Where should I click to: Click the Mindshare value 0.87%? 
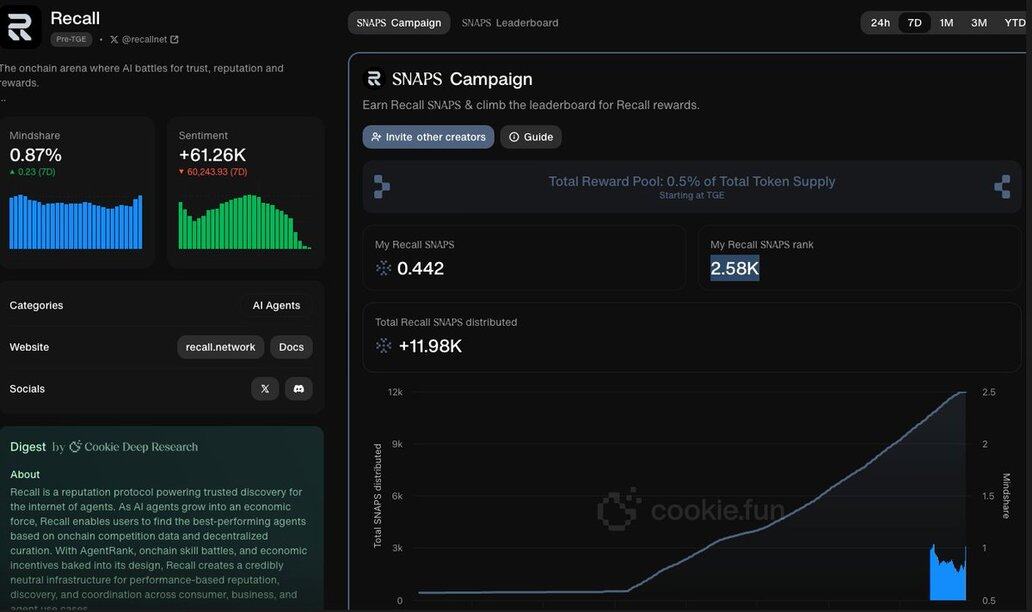coord(36,155)
